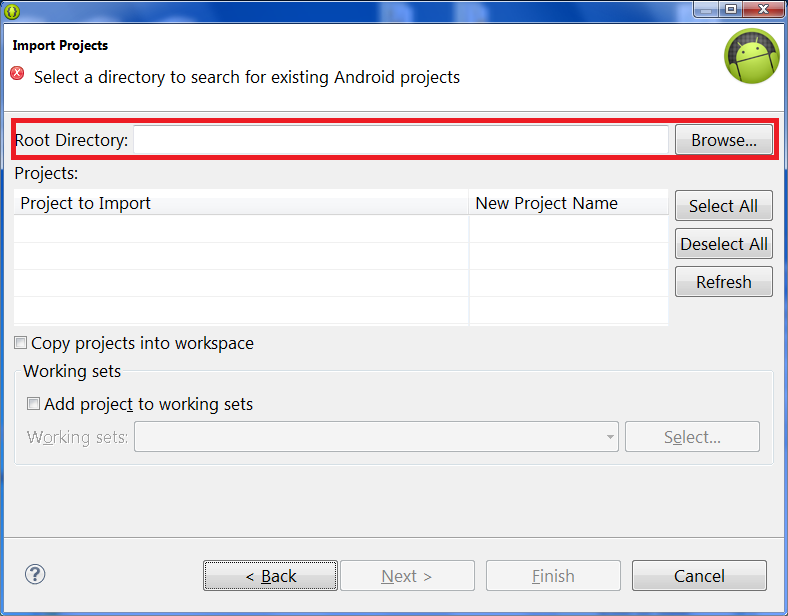
Task: Click the working sets Select... button
Action: pyautogui.click(x=692, y=437)
